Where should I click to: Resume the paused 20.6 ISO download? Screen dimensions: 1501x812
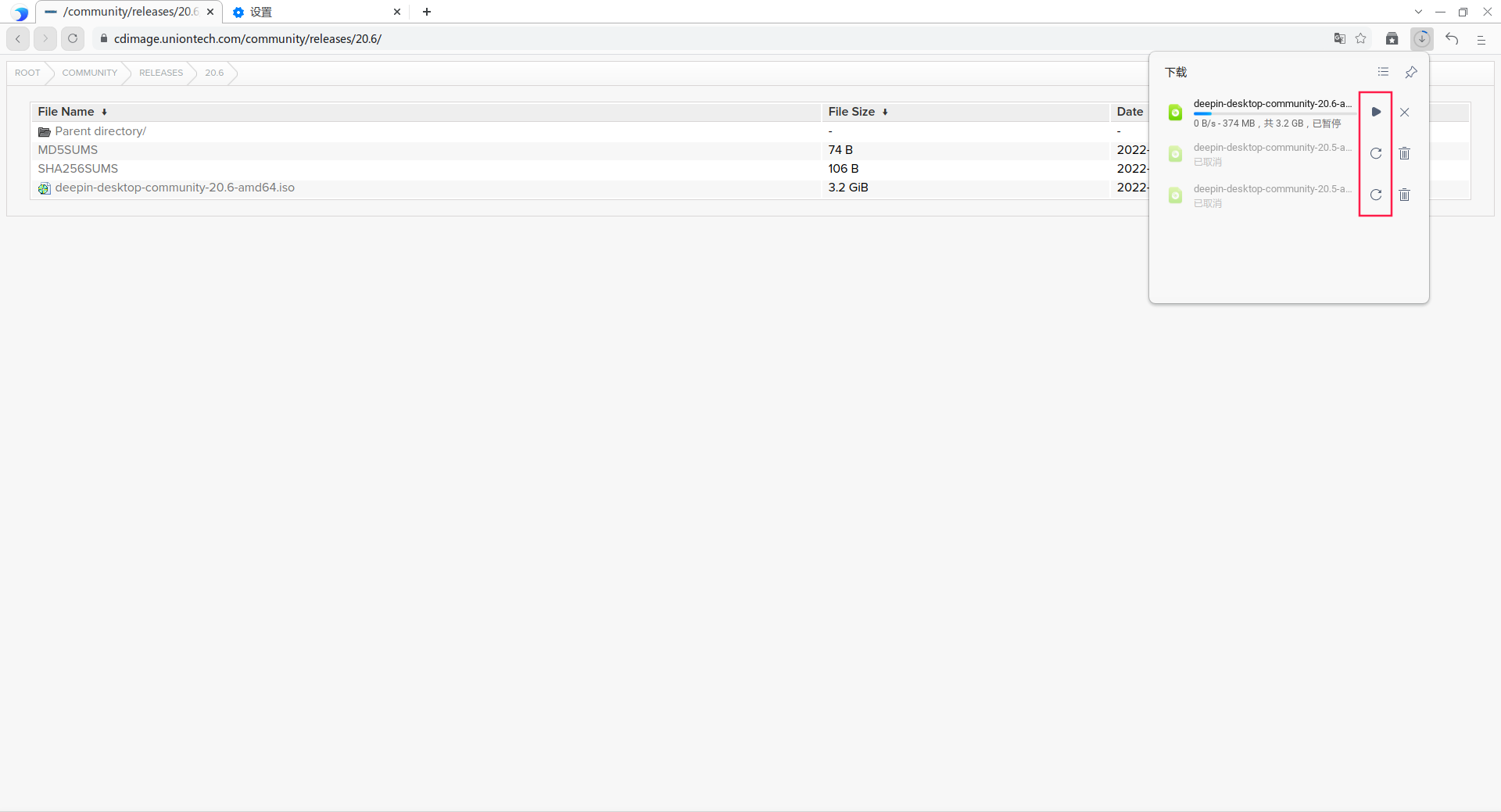[x=1376, y=112]
